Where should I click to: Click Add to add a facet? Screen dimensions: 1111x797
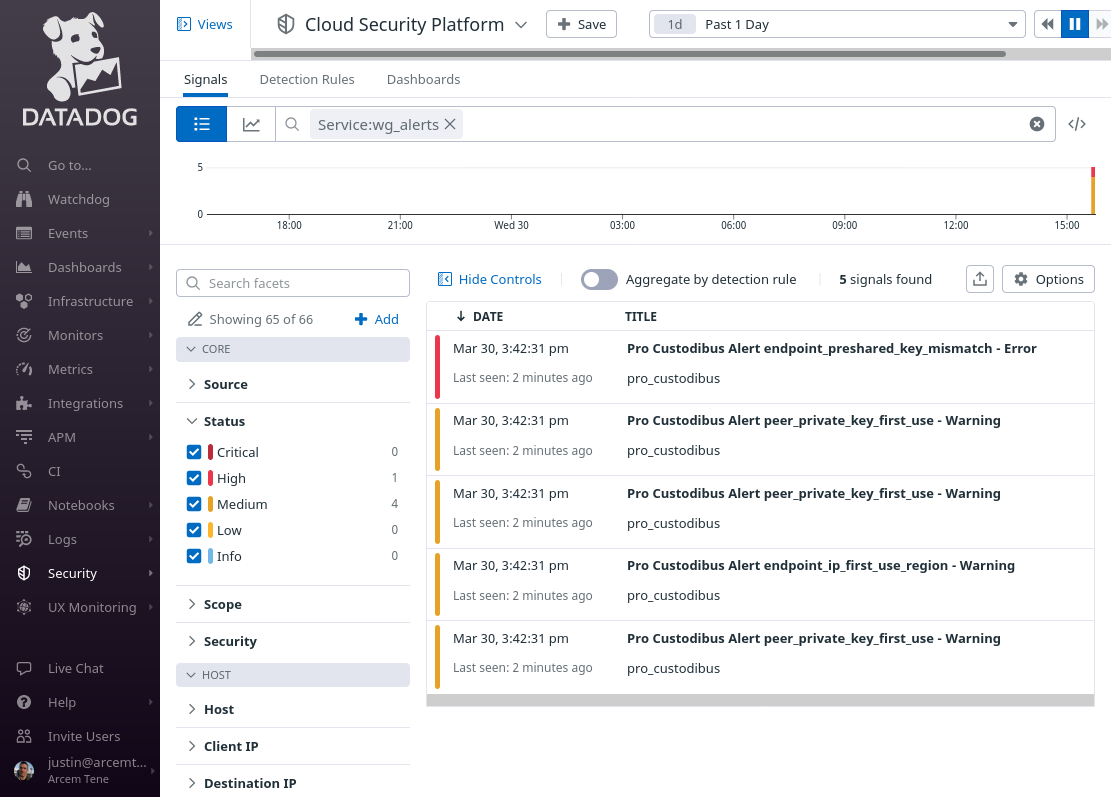point(376,320)
